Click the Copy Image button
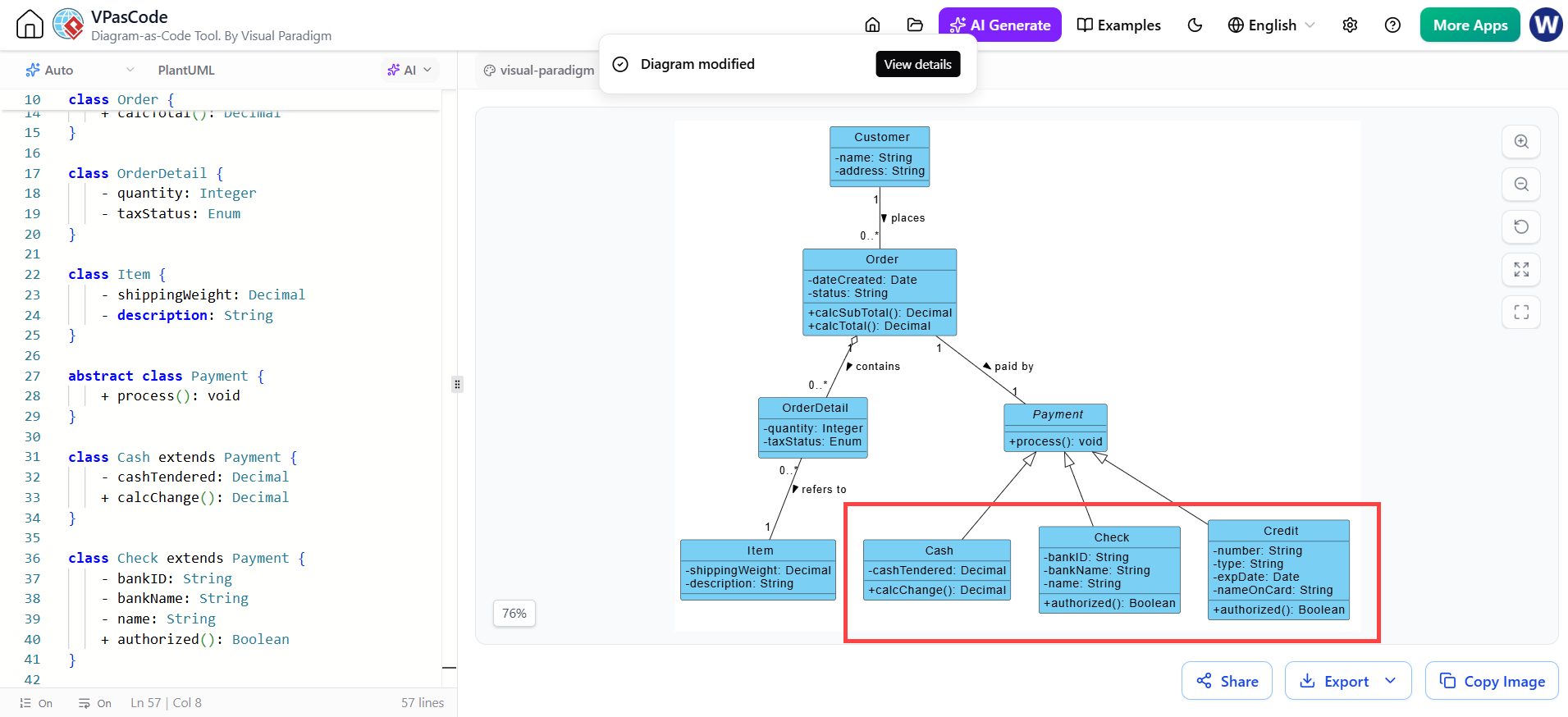 (x=1492, y=681)
